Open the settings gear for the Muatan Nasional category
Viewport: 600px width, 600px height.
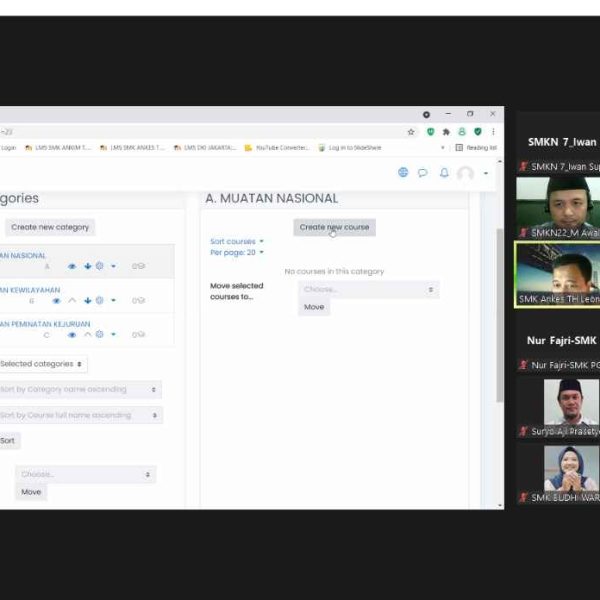[x=99, y=266]
